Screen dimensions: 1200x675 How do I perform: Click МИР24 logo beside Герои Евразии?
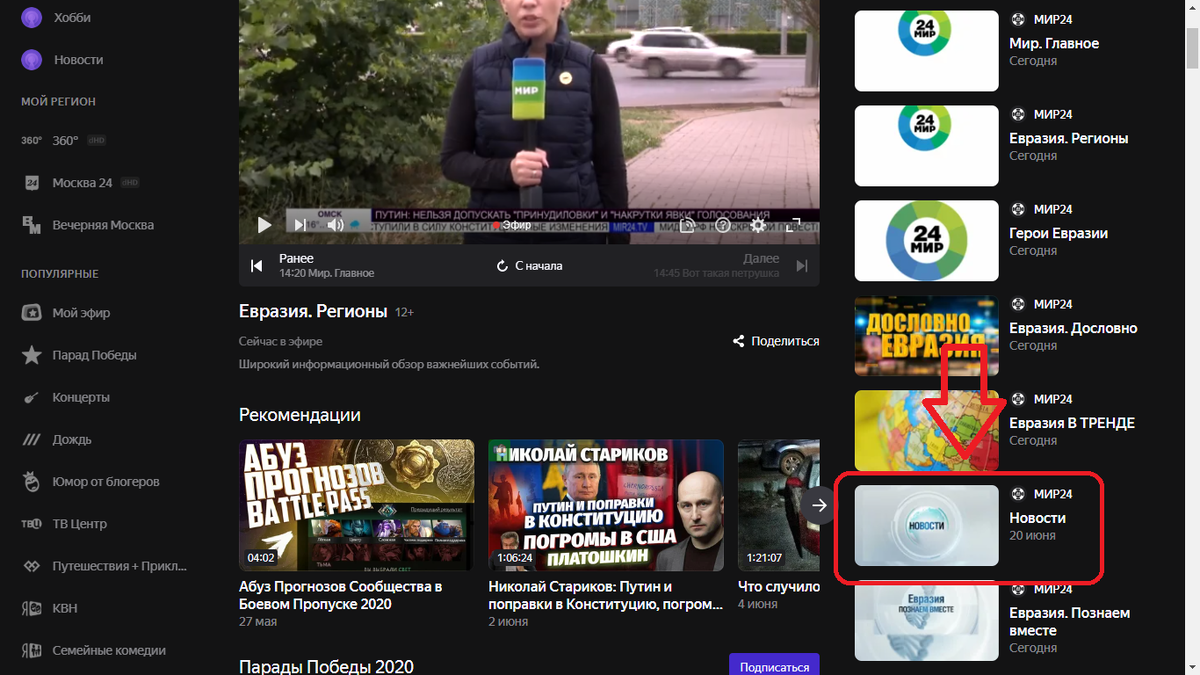1018,209
